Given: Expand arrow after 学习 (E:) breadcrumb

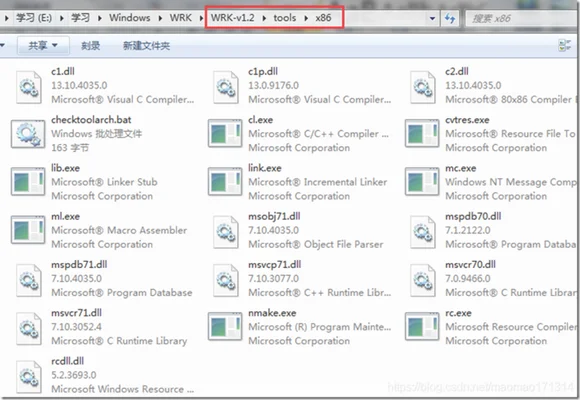Looking at the screenshot, I should point(61,18).
